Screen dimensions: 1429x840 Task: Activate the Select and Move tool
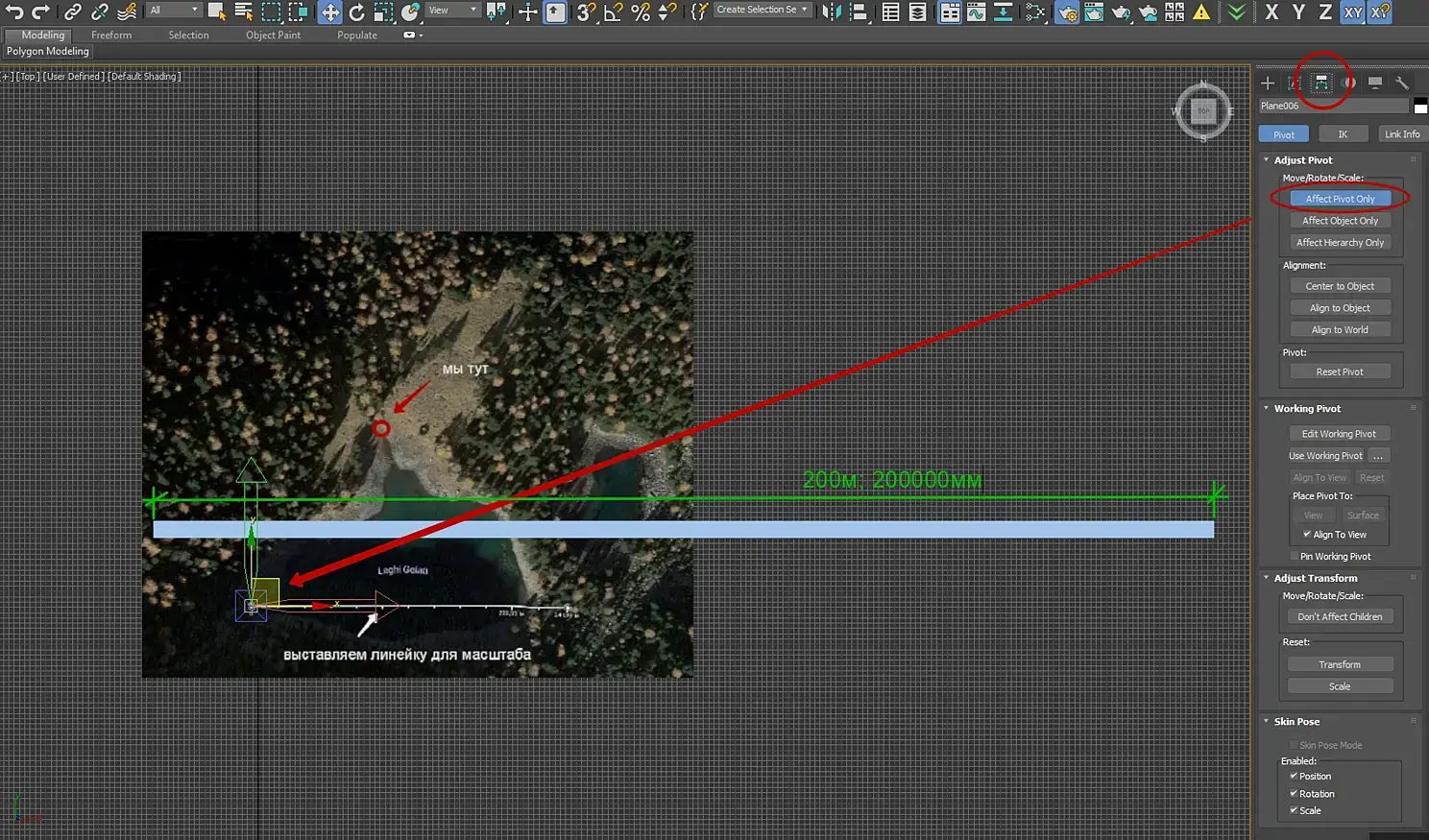pos(329,12)
